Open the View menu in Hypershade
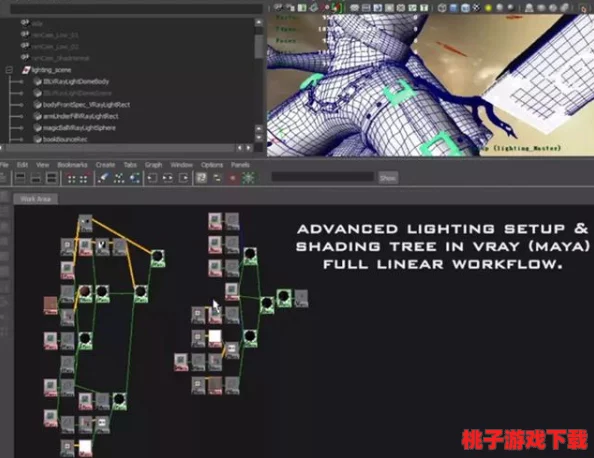Screen dimensions: 594x458 [x=42, y=165]
